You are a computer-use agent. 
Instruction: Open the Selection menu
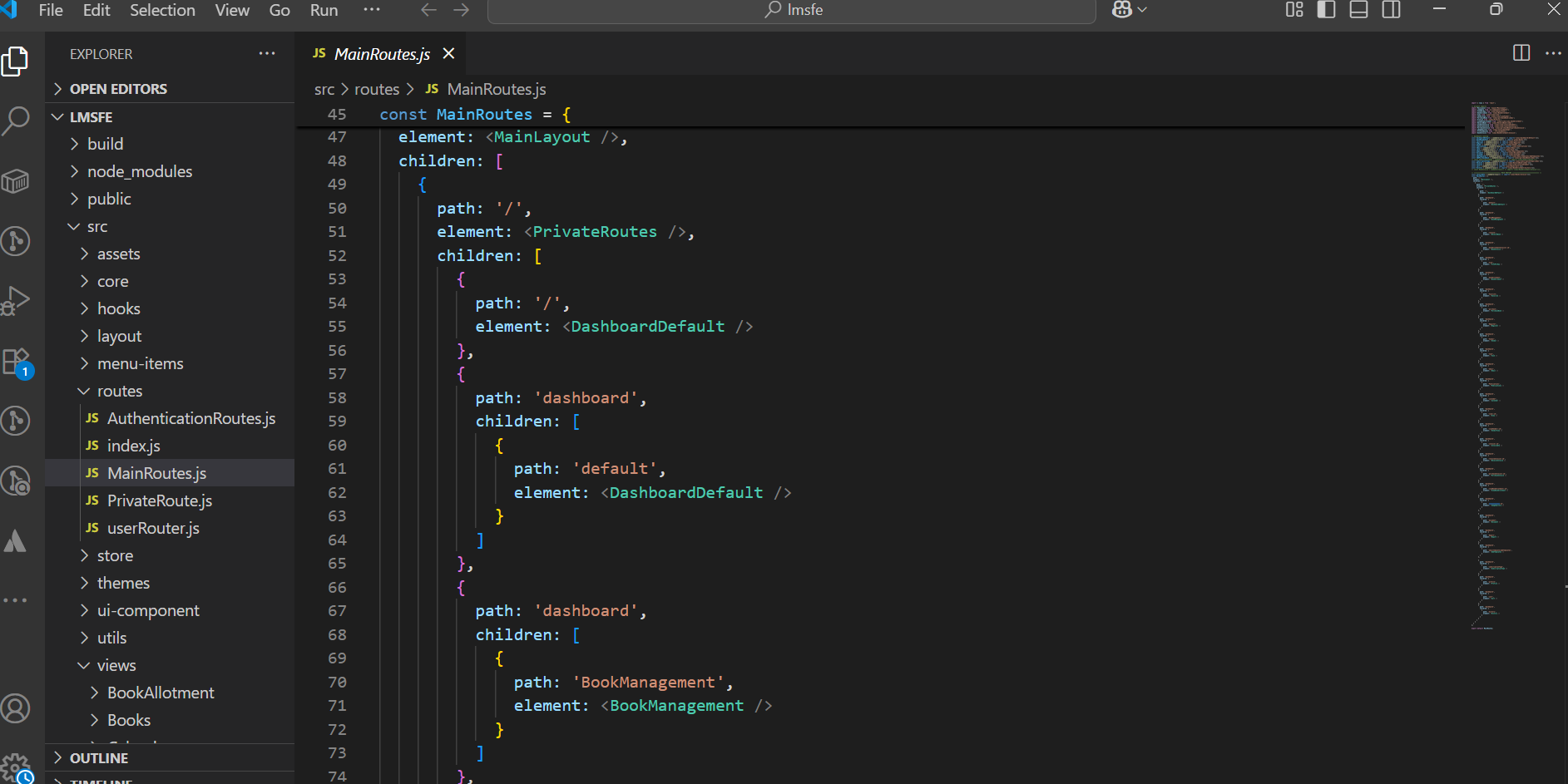pyautogui.click(x=162, y=10)
